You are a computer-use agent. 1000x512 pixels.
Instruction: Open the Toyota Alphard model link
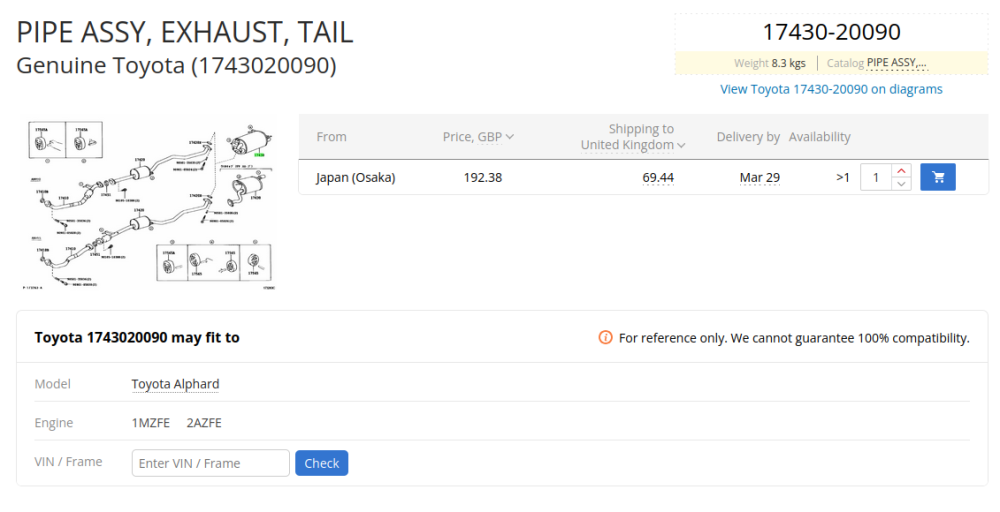pos(175,384)
